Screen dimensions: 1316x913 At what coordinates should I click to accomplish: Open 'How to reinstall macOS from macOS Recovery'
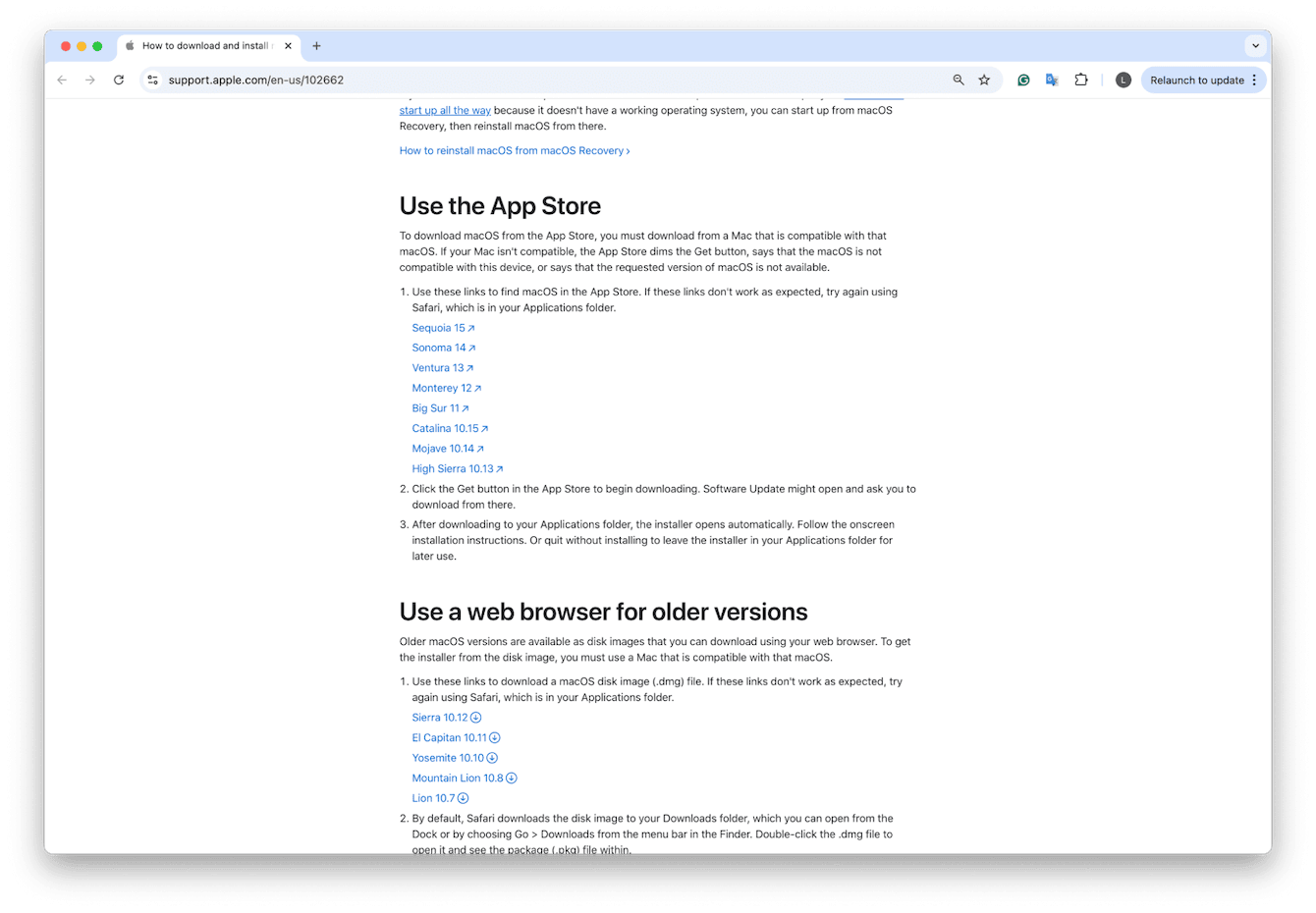pyautogui.click(x=514, y=150)
